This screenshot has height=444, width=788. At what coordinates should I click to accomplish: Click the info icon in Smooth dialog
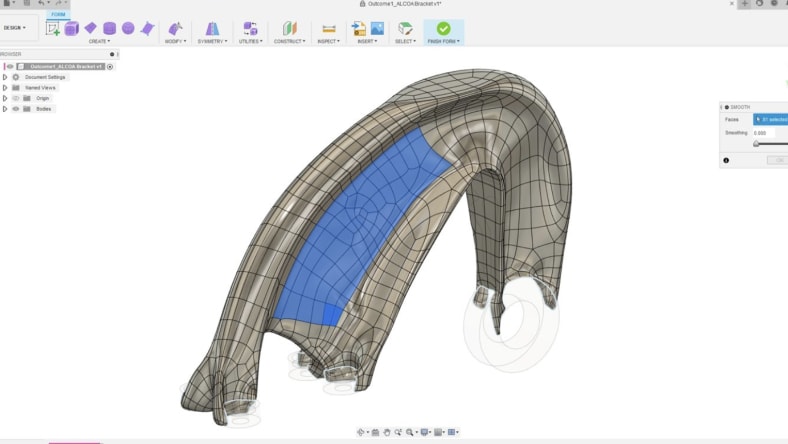[x=726, y=160]
